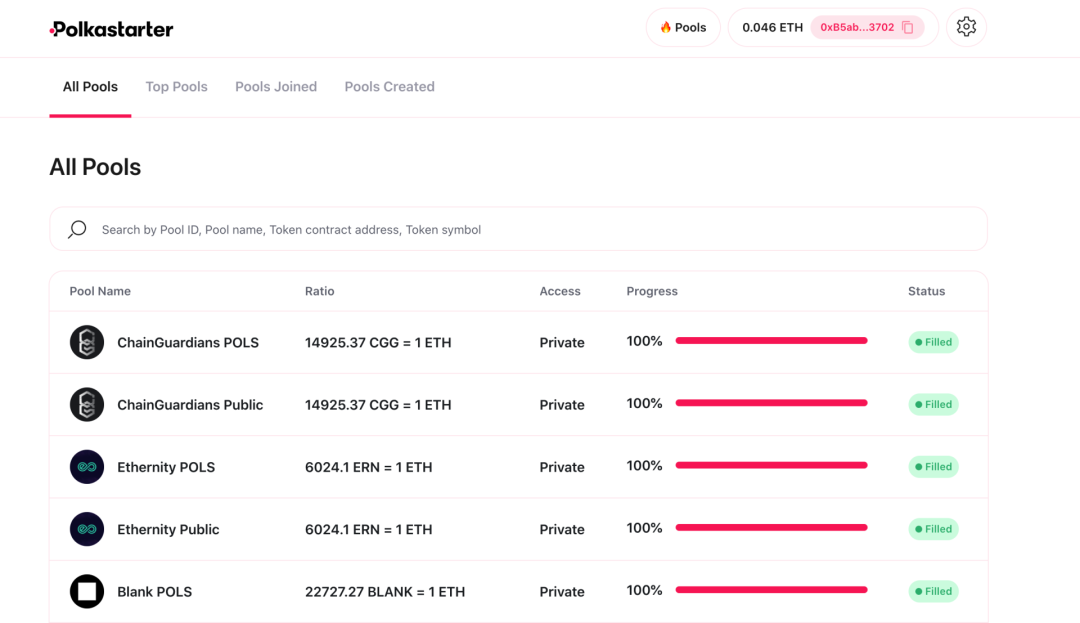
Task: Click ratio of Ethernity POLS row
Action: coord(368,467)
